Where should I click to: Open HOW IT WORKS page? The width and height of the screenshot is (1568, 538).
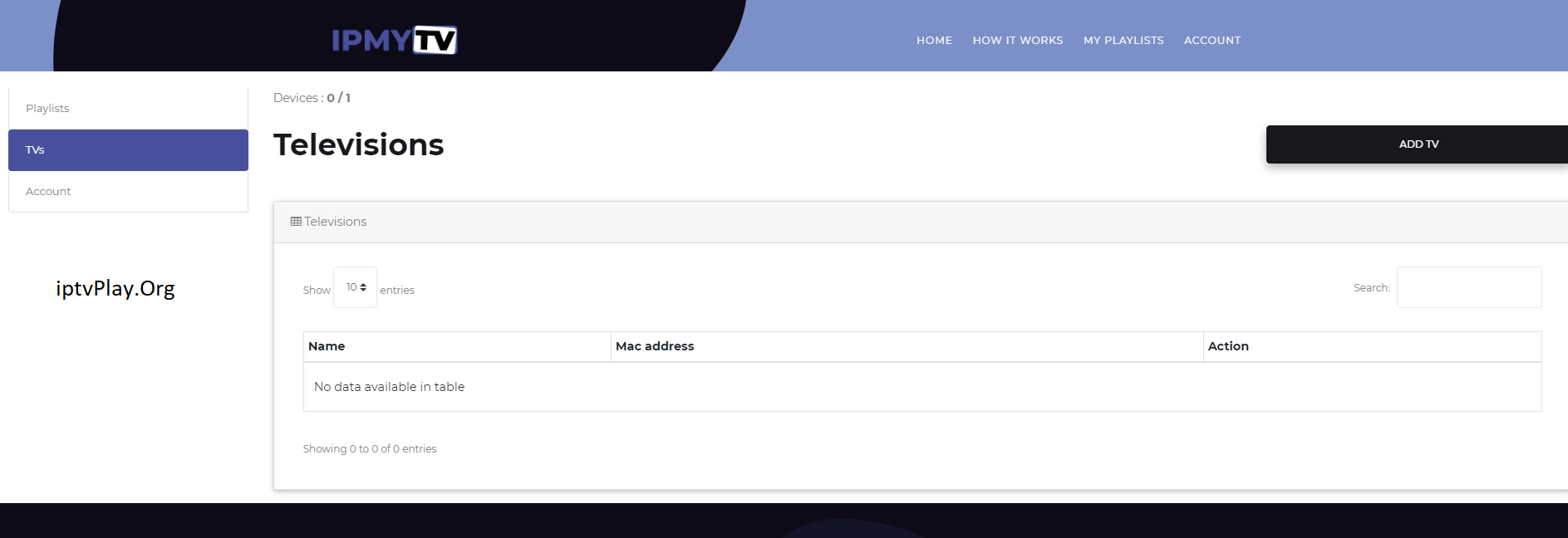click(1018, 40)
